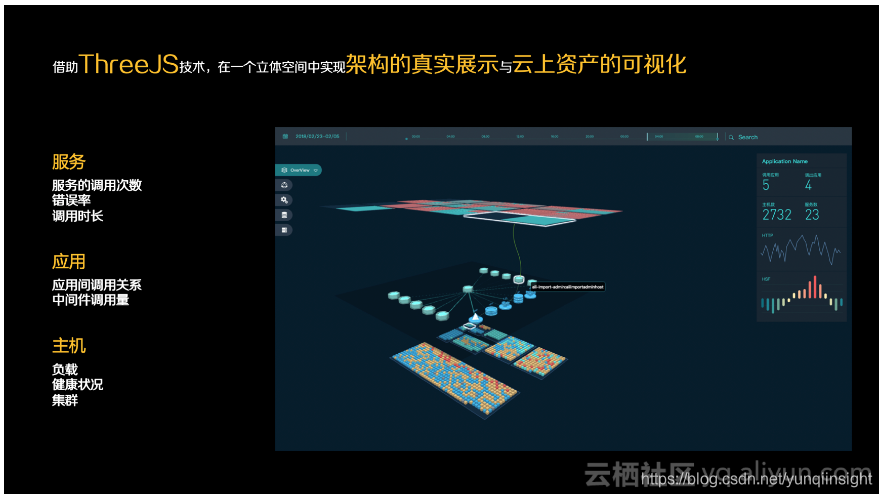Click the value 5 in the info panel
This screenshot has height=498, width=883.
(766, 185)
